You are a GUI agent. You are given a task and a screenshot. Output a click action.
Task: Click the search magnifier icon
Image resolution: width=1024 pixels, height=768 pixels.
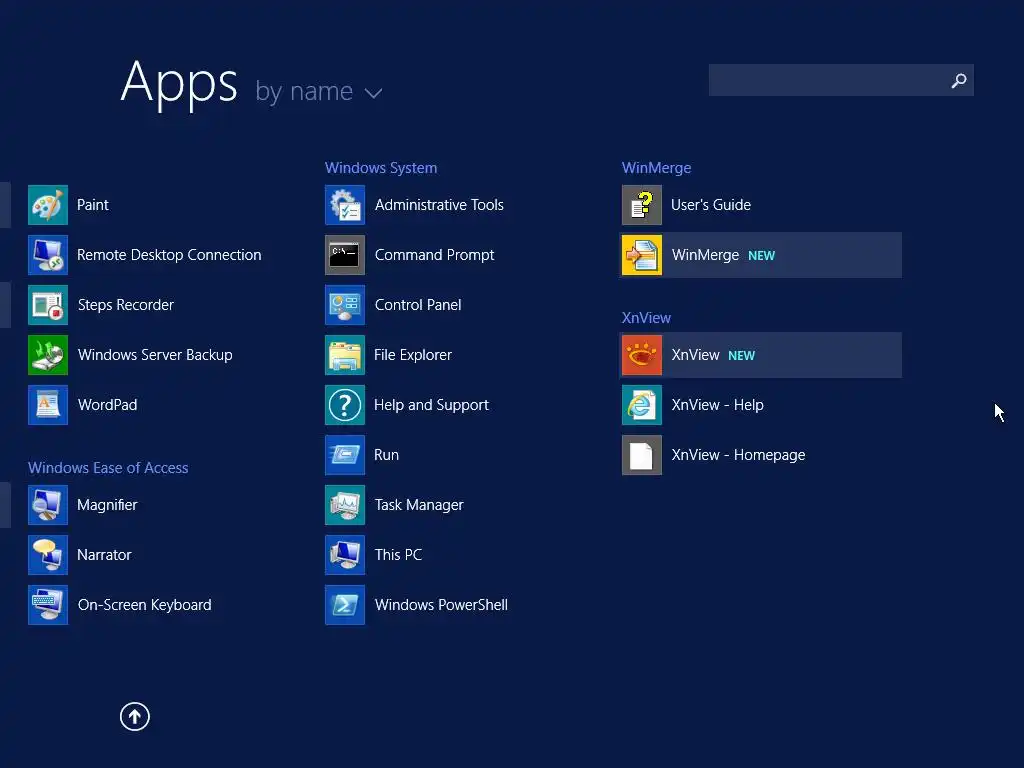tap(959, 80)
